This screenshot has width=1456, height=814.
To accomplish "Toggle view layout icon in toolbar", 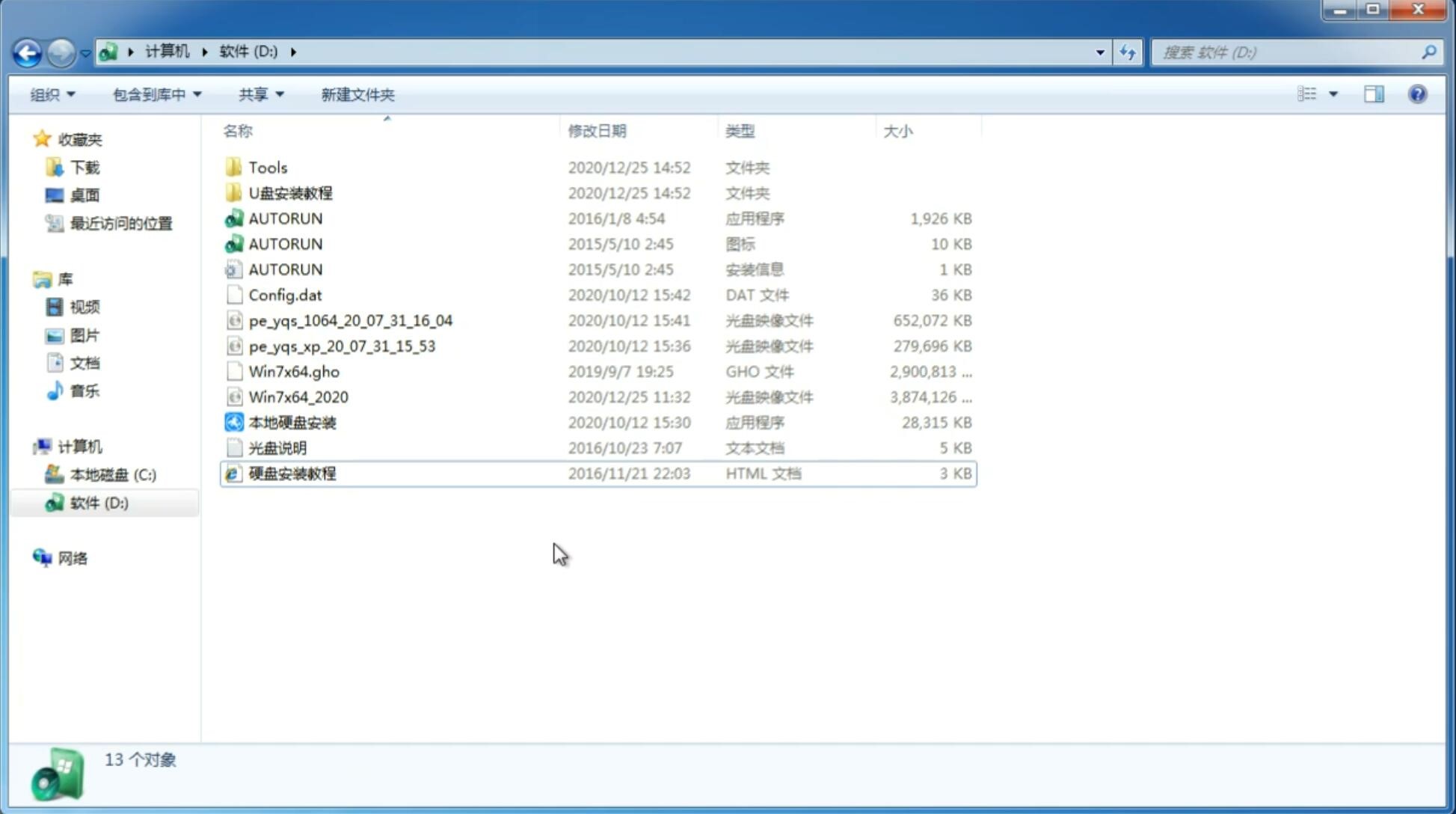I will 1375,94.
